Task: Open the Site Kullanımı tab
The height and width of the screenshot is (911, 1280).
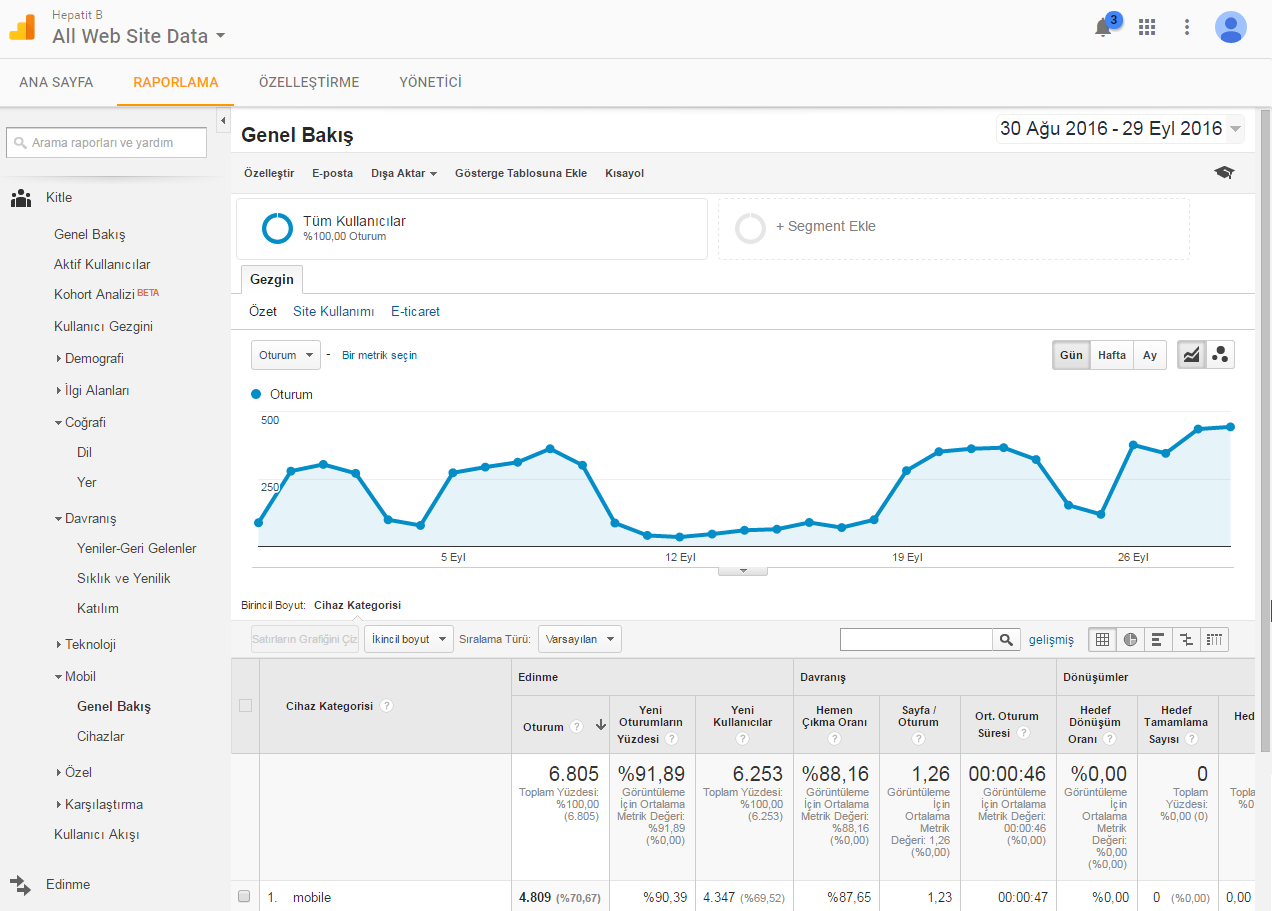Action: 334,312
